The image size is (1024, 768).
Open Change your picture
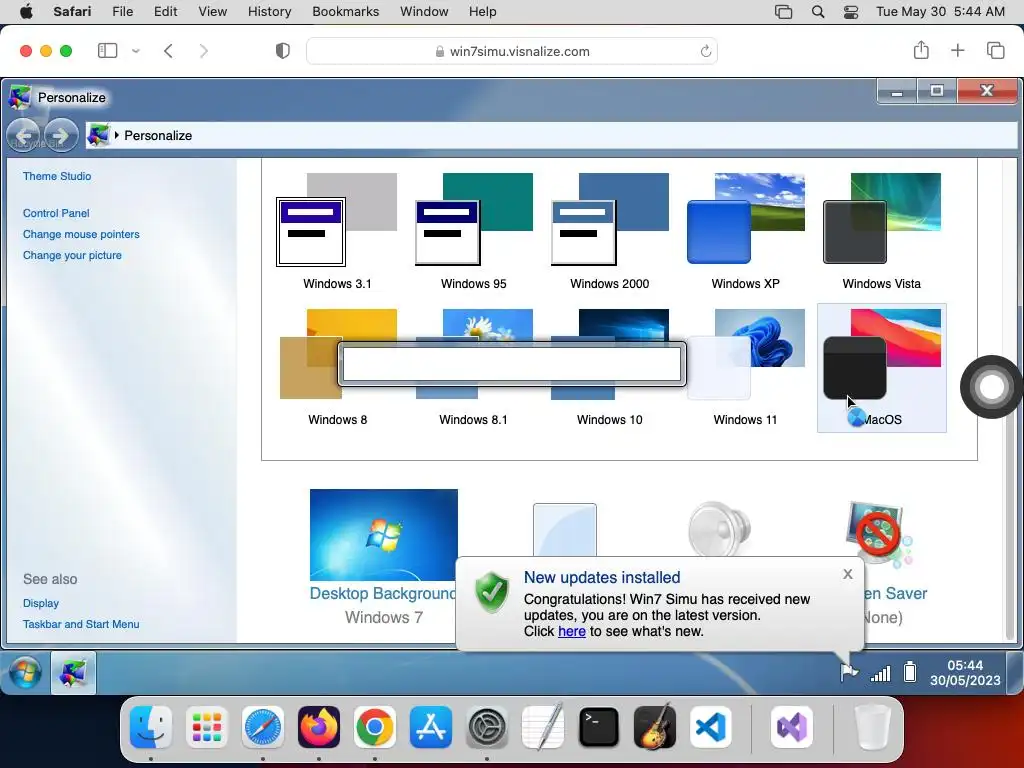(x=72, y=255)
